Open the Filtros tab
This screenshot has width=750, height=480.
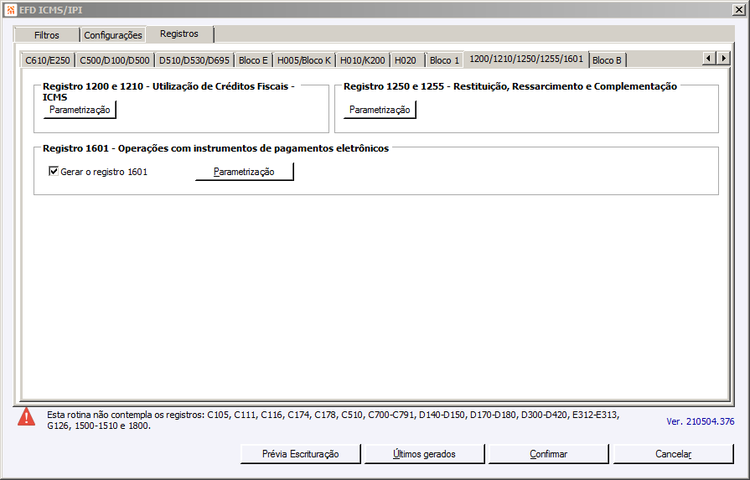46,35
